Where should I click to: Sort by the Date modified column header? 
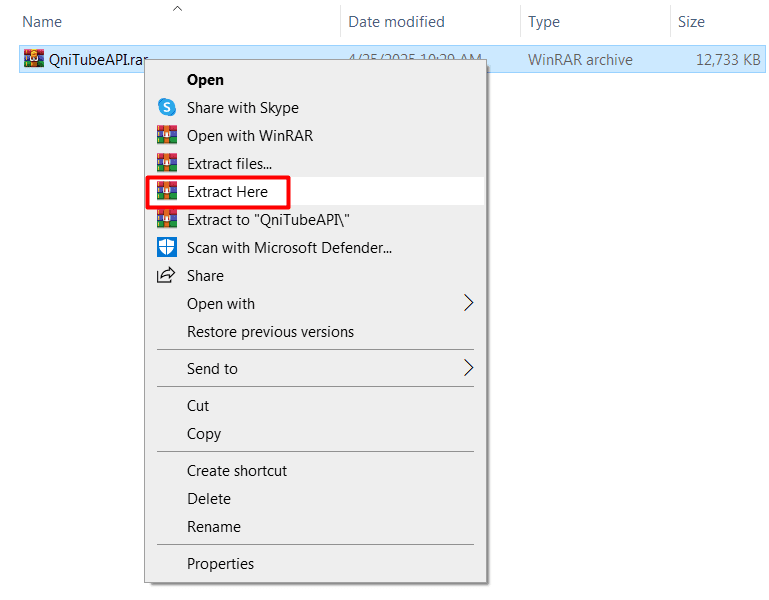tap(396, 22)
